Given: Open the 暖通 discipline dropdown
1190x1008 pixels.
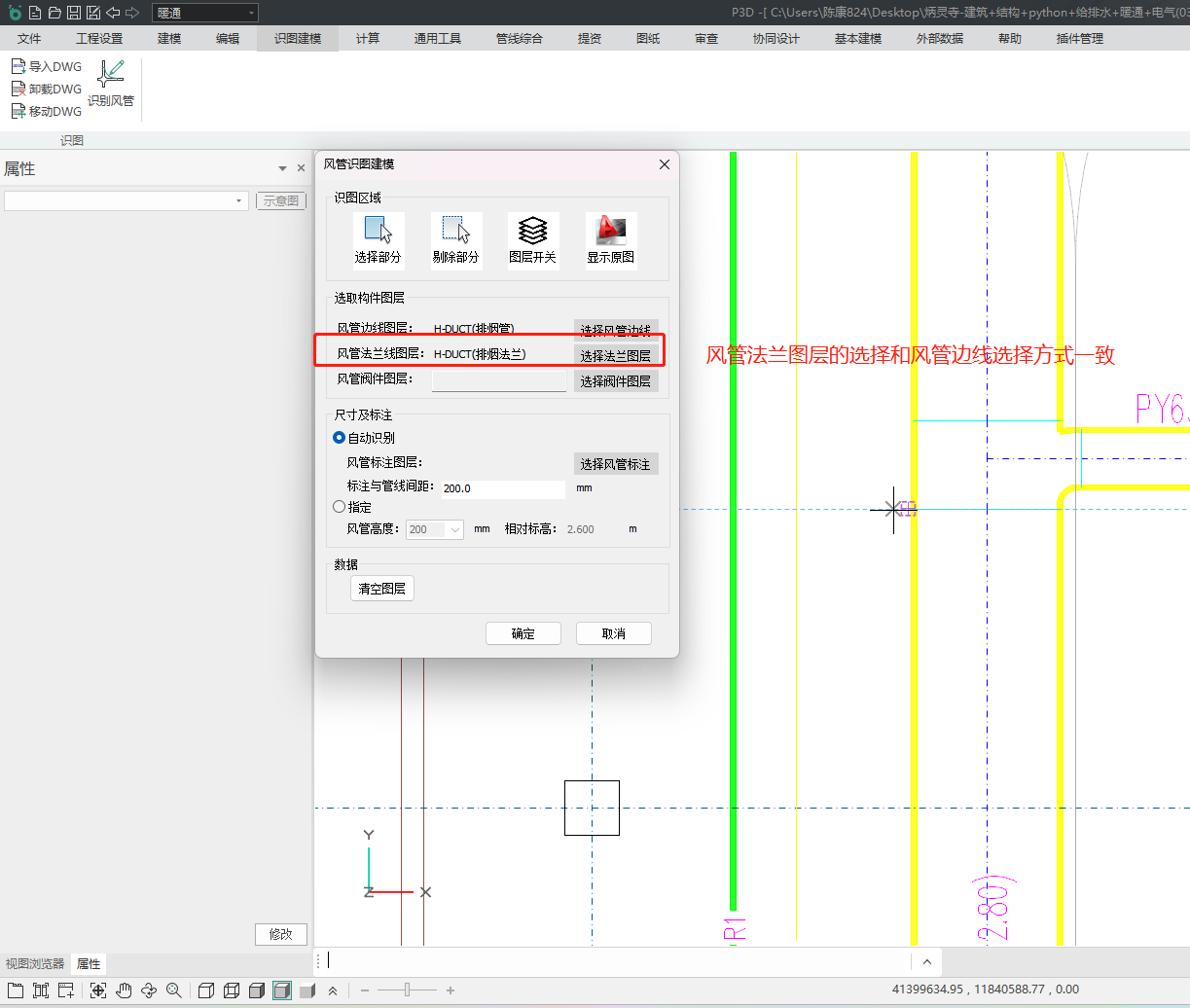Looking at the screenshot, I should 205,13.
